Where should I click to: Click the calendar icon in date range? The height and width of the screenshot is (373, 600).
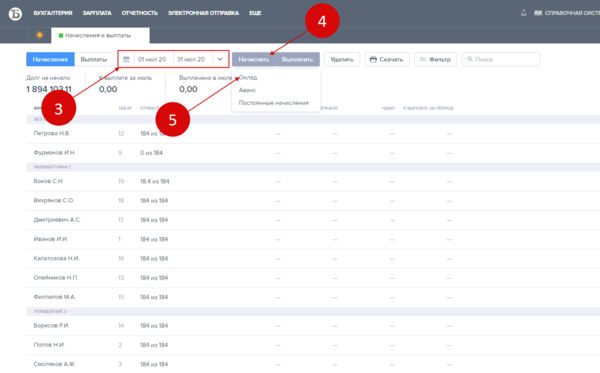(126, 59)
